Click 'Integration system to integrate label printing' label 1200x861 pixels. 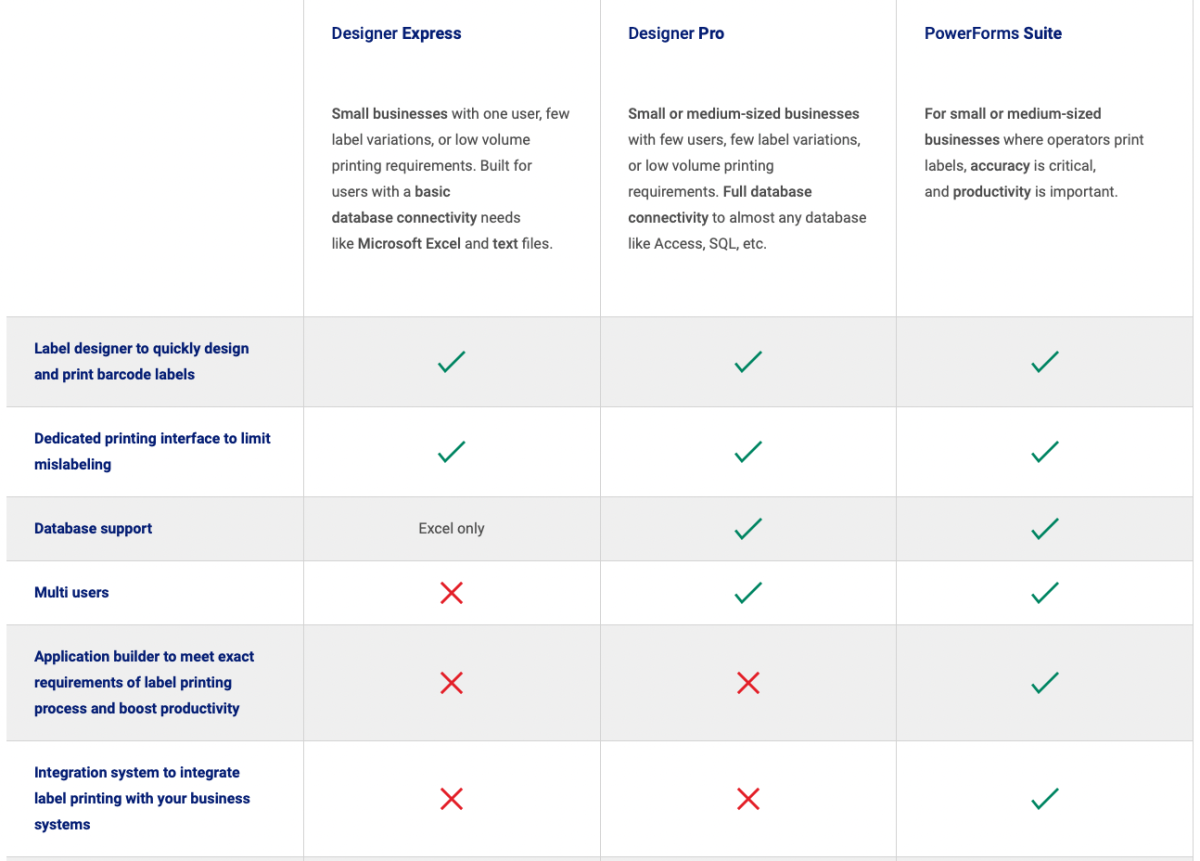(x=142, y=799)
